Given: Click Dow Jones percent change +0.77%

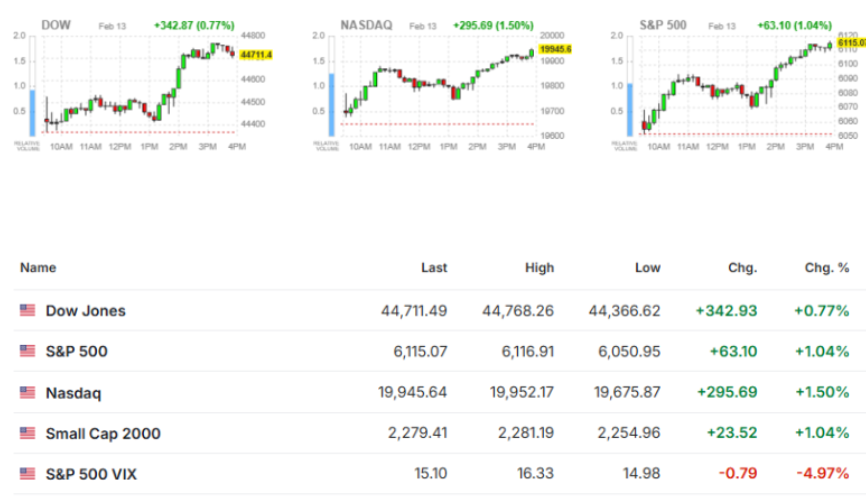Looking at the screenshot, I should pos(821,311).
